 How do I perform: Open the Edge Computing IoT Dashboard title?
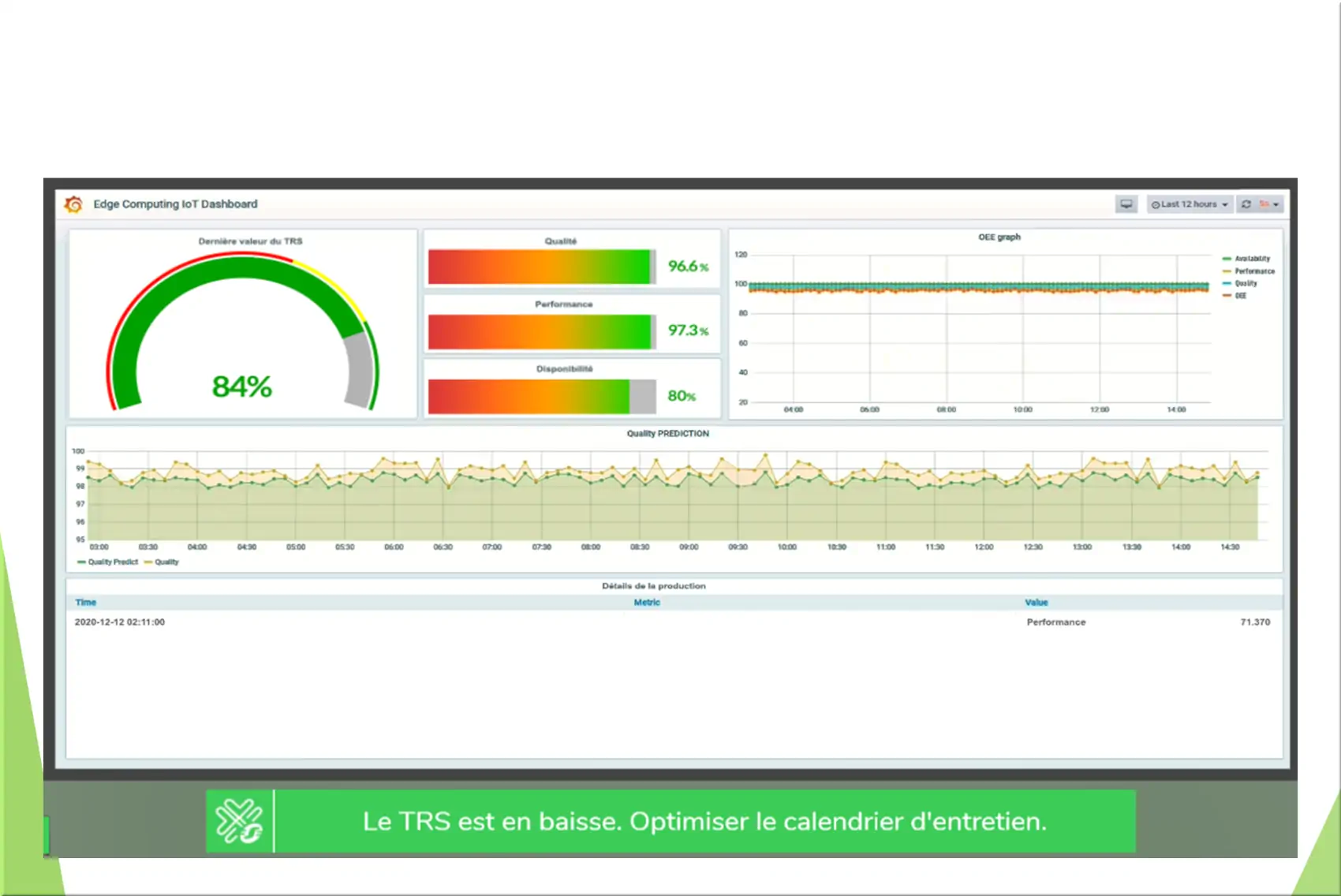(x=175, y=204)
